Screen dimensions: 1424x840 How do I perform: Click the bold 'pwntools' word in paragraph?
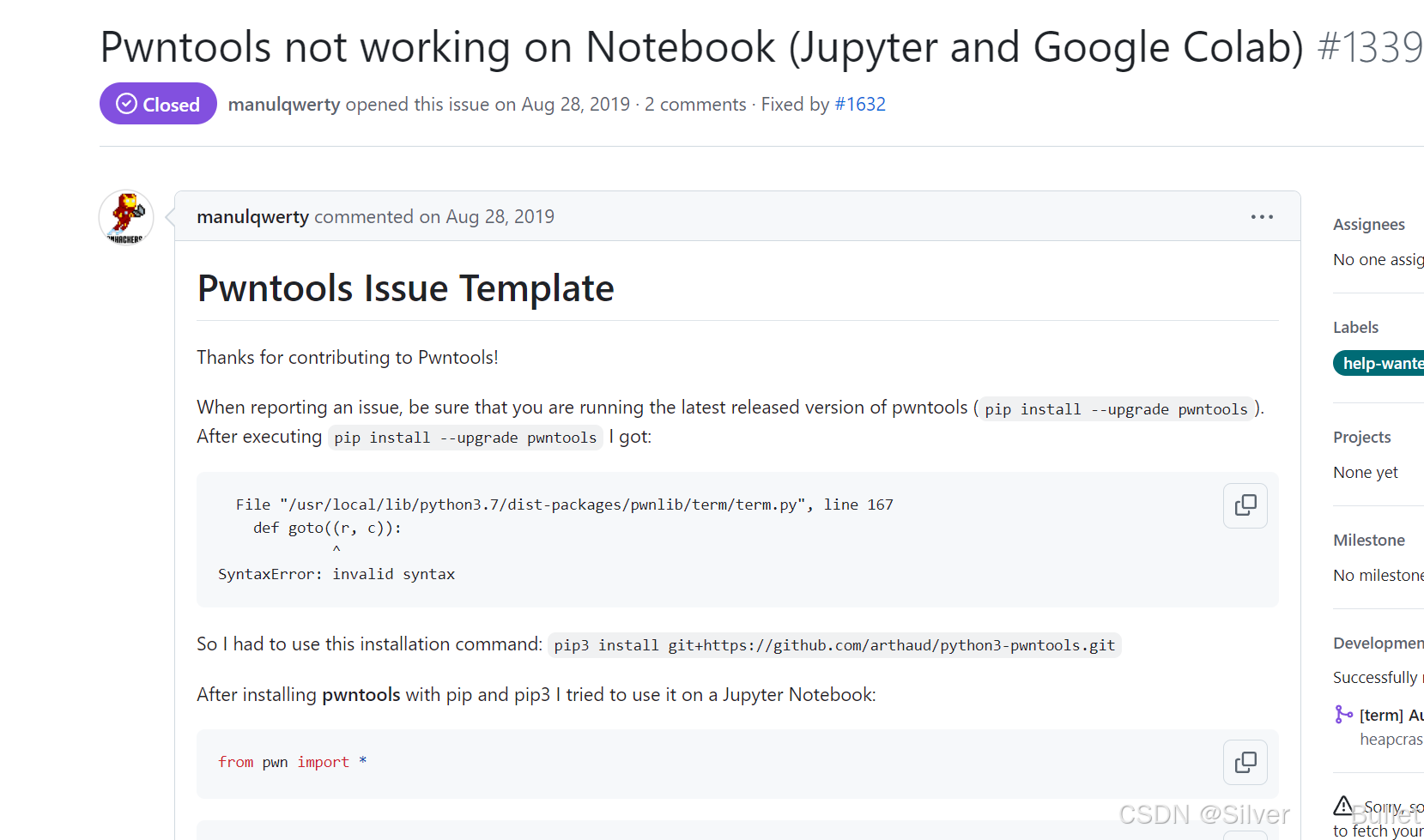click(361, 694)
